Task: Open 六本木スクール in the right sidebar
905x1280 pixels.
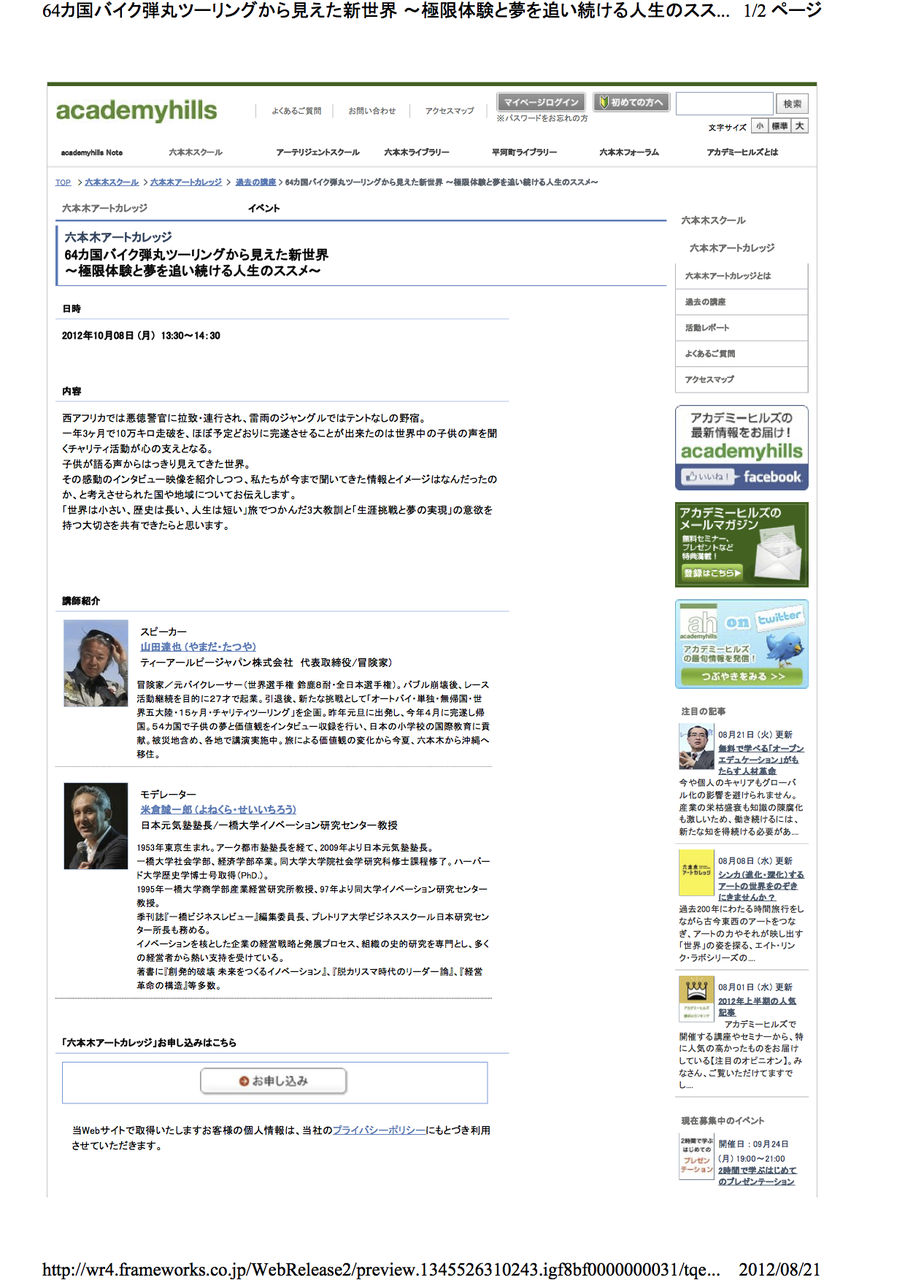Action: 713,220
